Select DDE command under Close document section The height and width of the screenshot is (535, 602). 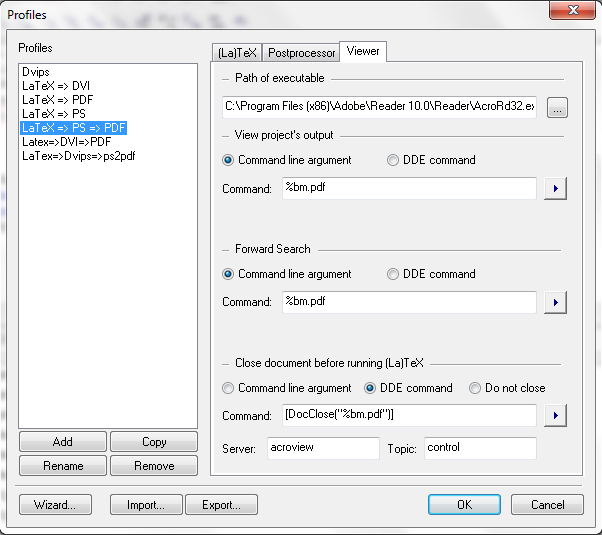pyautogui.click(x=408, y=388)
